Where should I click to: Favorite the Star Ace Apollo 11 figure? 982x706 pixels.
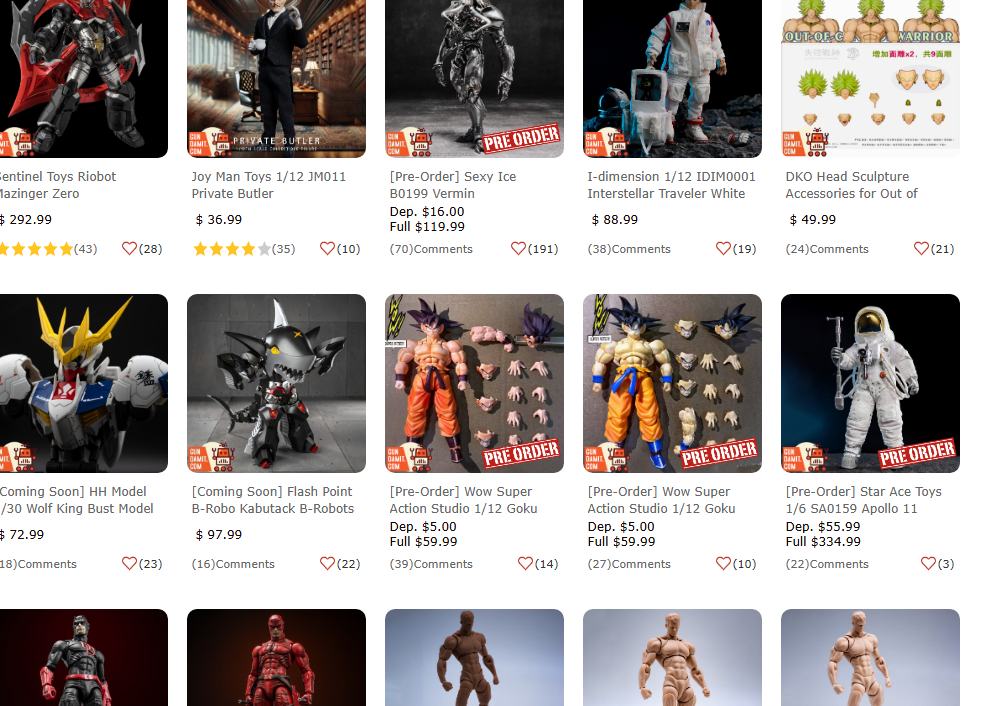click(x=928, y=563)
